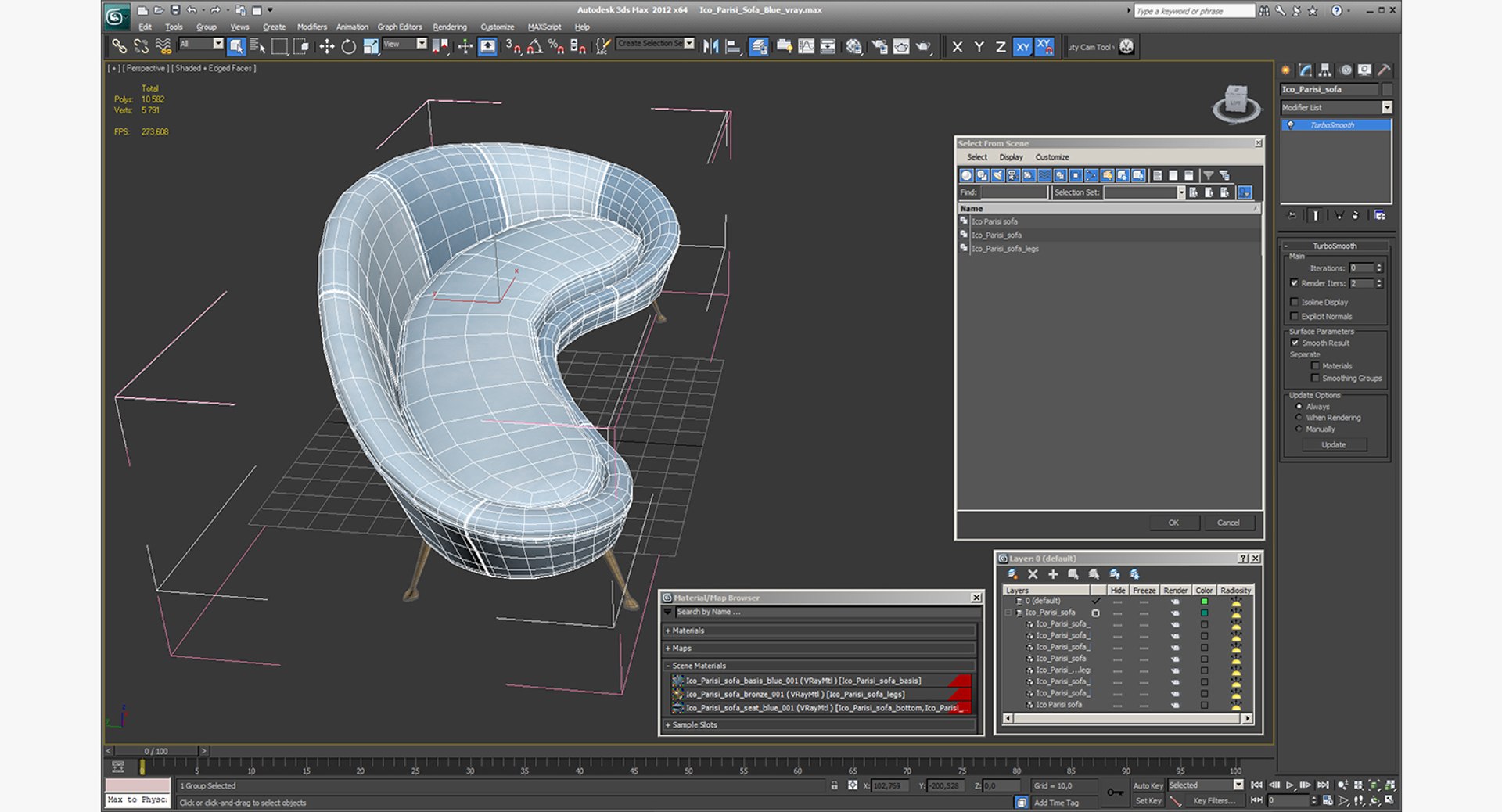Image resolution: width=1502 pixels, height=812 pixels.
Task: Open the Modifier List dropdown
Action: (x=1386, y=107)
